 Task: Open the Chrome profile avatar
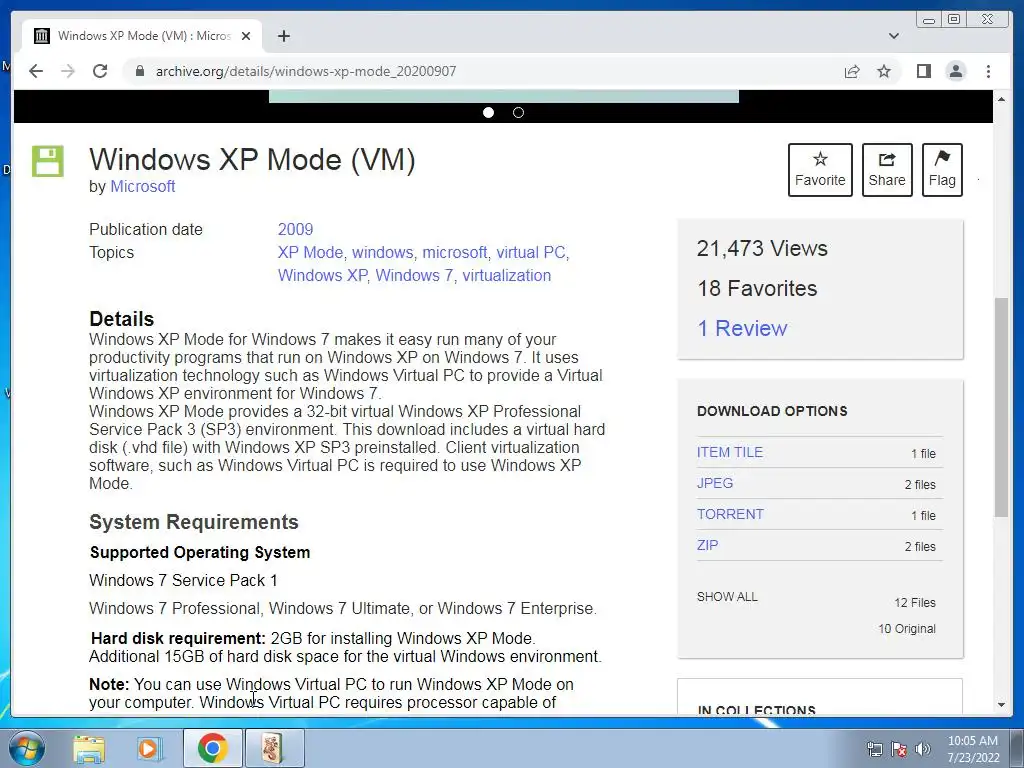click(x=955, y=71)
